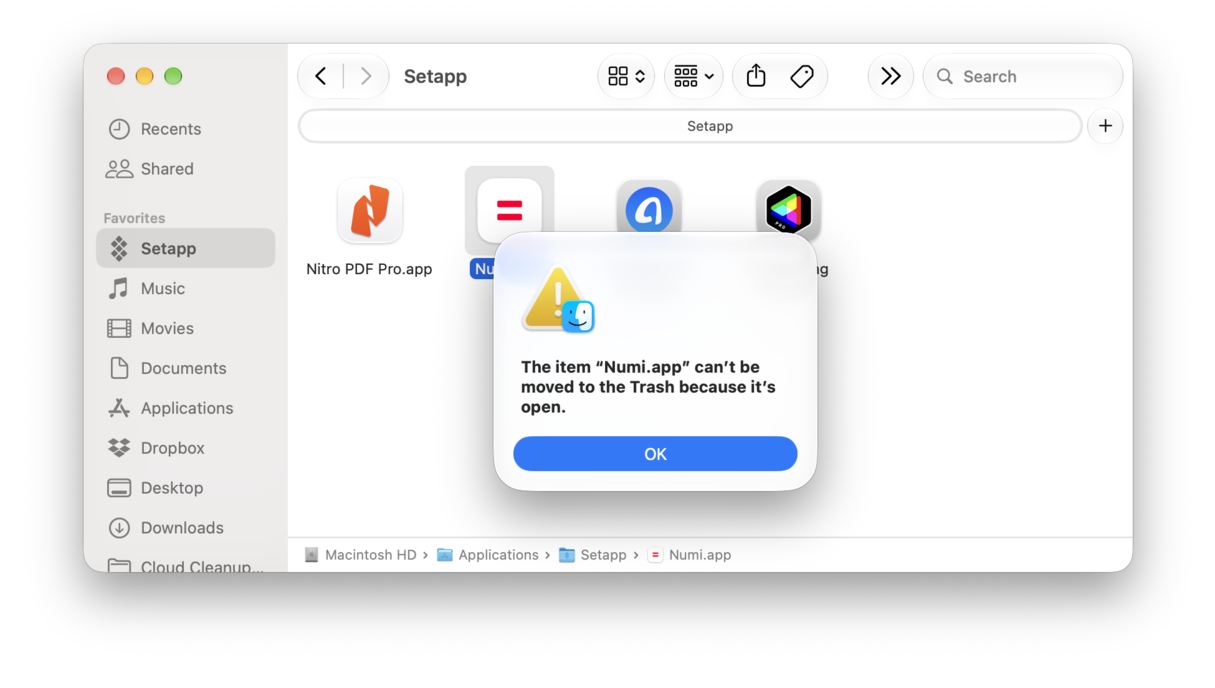Image resolution: width=1215 pixels, height=688 pixels.
Task: Click Macintosh HD in the path bar
Action: click(x=360, y=555)
